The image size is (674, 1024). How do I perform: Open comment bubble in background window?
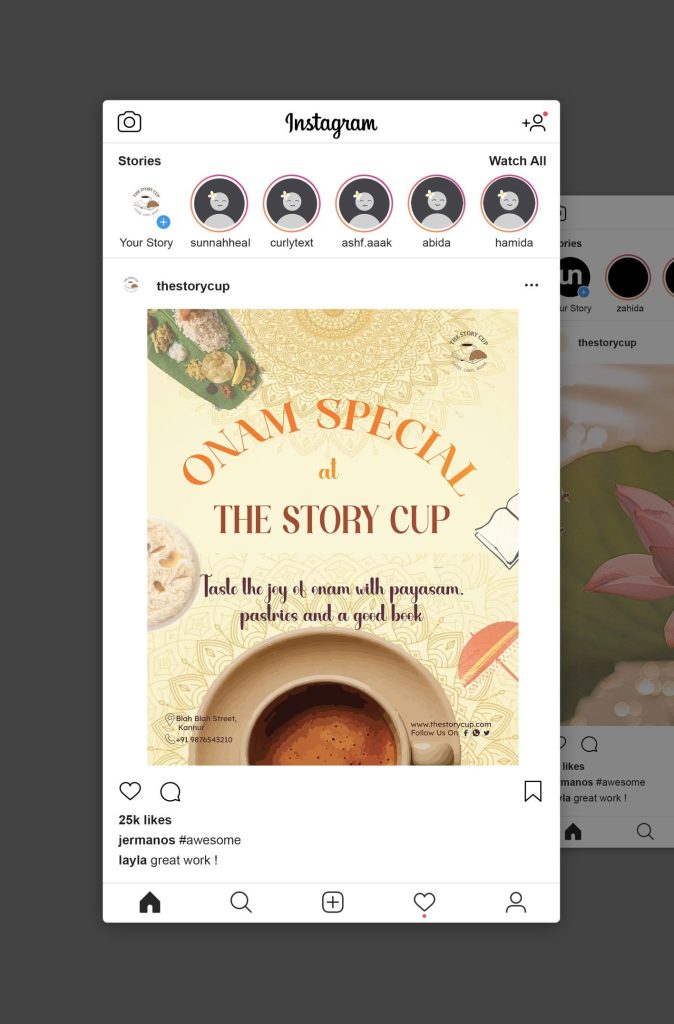589,744
